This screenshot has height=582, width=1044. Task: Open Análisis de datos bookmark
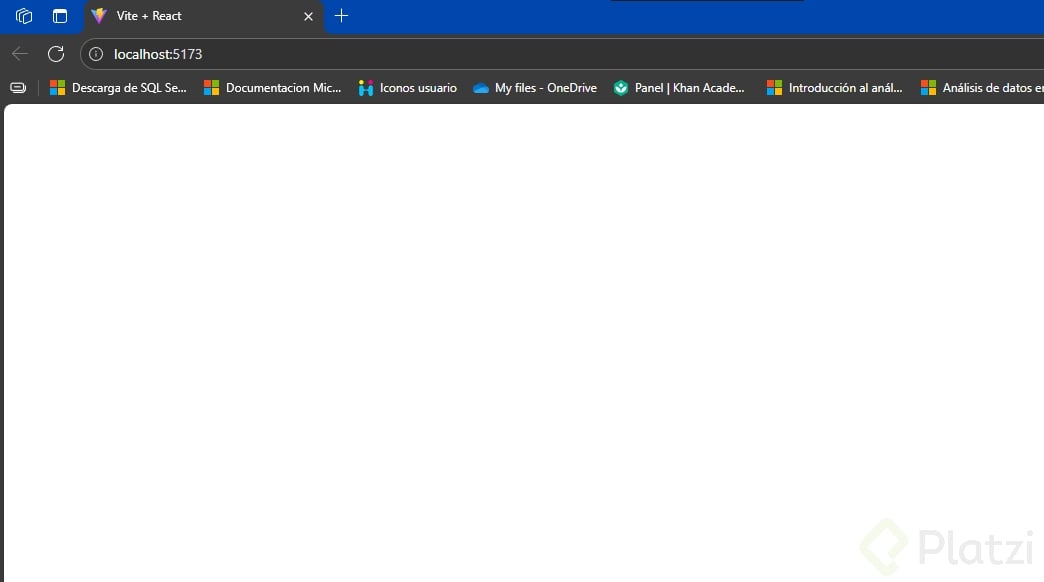click(981, 88)
